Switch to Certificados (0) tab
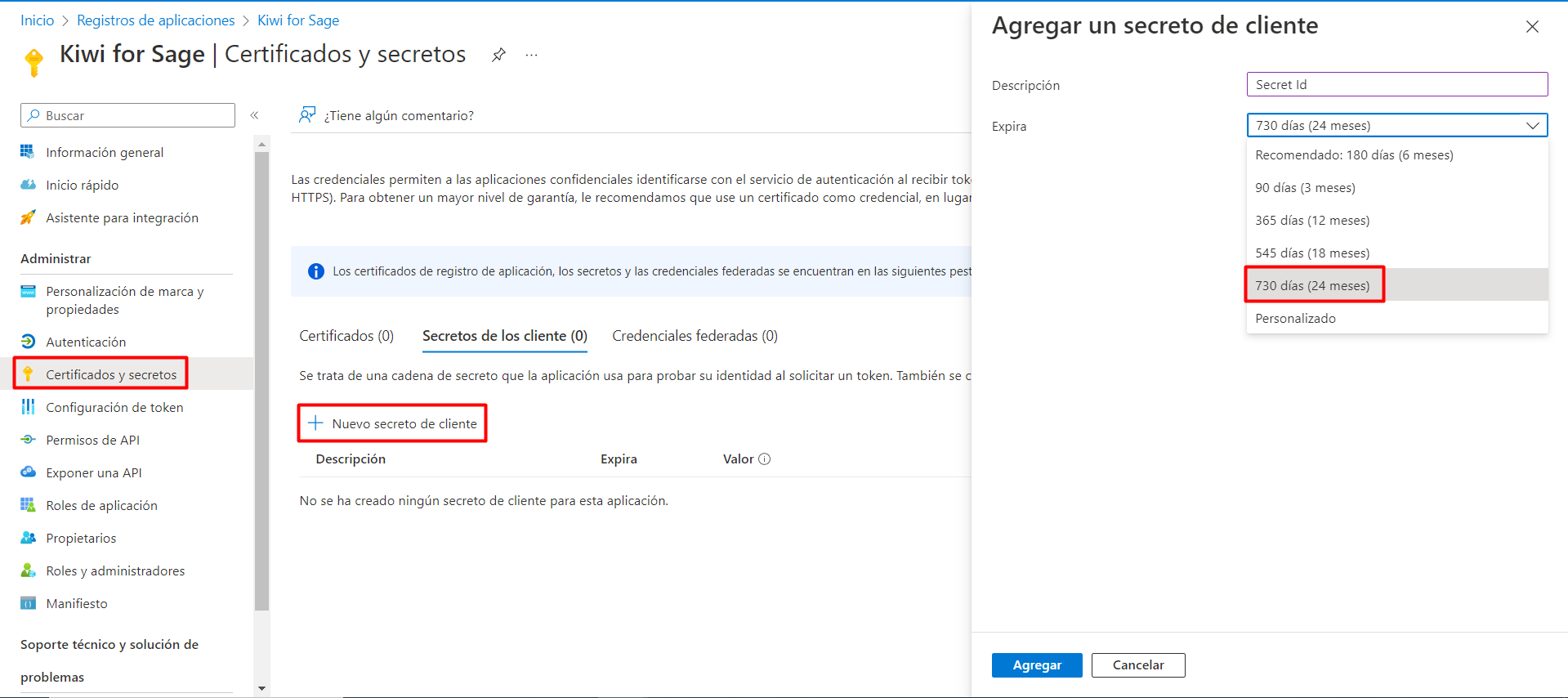The width and height of the screenshot is (1568, 698). click(346, 336)
